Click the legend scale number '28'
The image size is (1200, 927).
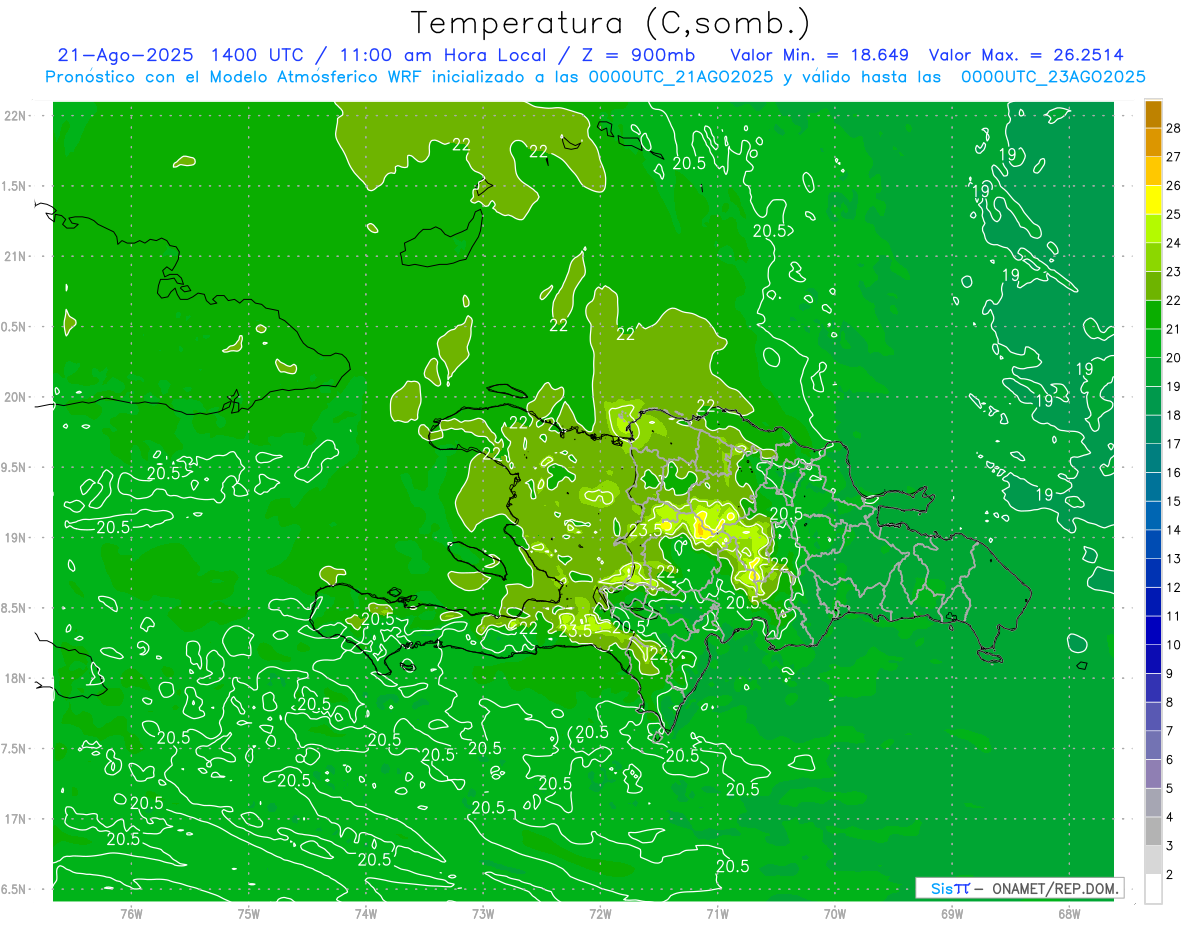(1174, 128)
